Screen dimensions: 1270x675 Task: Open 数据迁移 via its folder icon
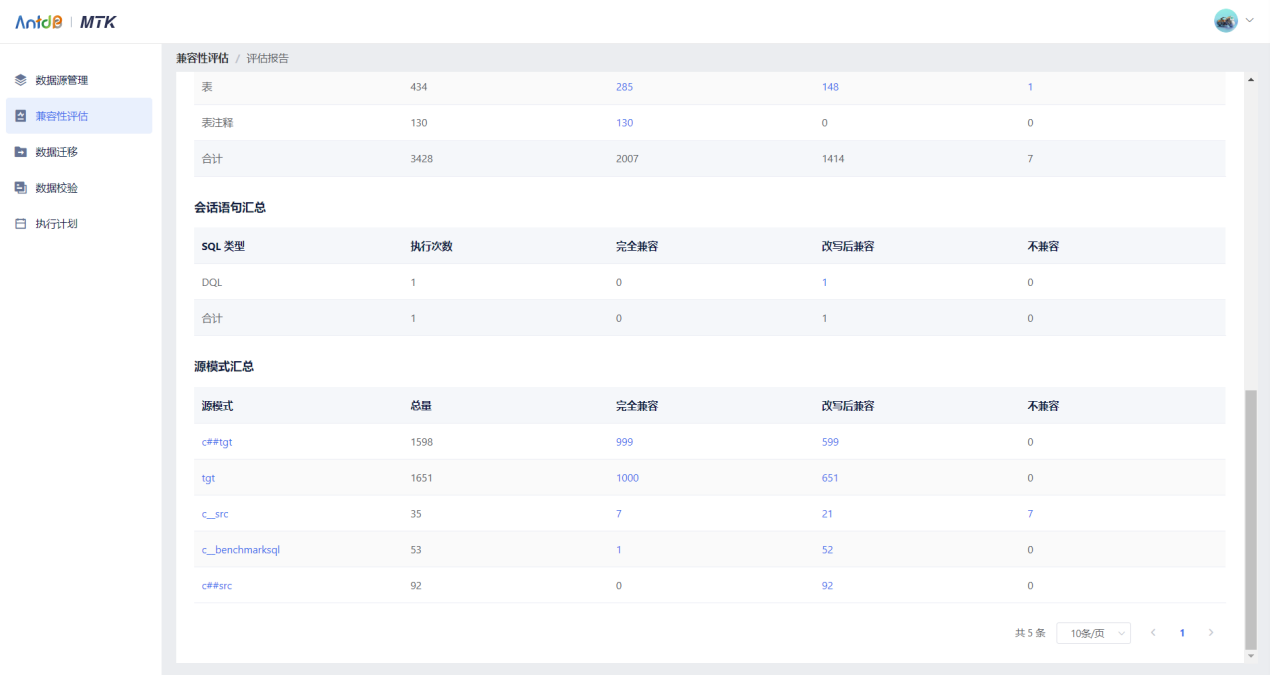[18, 151]
